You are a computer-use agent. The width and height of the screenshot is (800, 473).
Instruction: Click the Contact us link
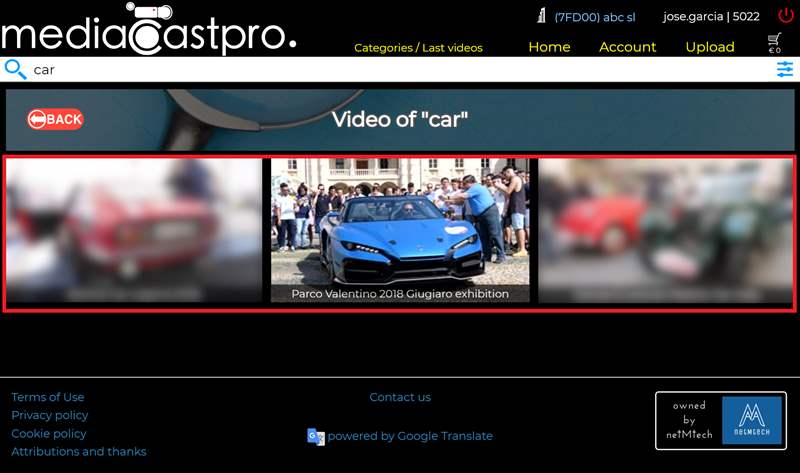click(400, 397)
